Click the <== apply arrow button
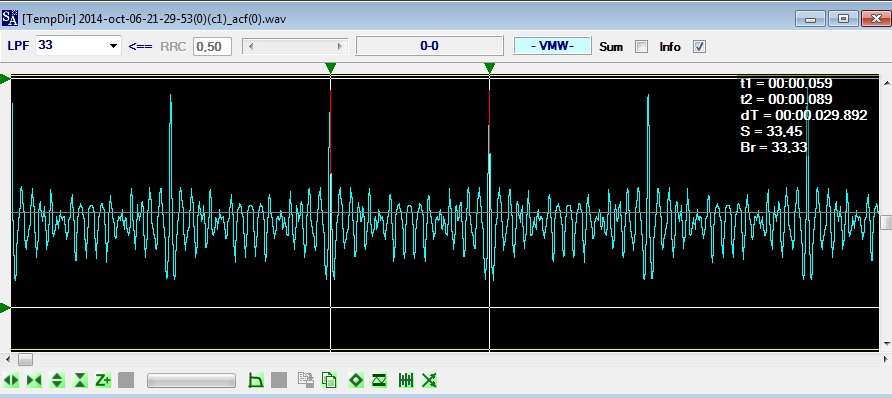The width and height of the screenshot is (892, 398). point(141,47)
